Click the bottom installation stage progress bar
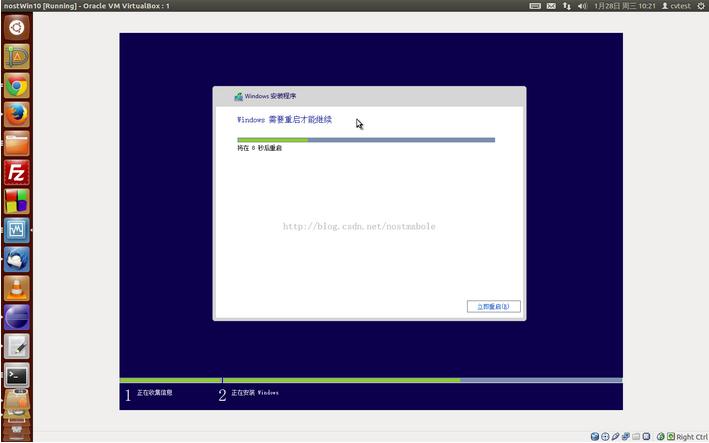 point(371,380)
